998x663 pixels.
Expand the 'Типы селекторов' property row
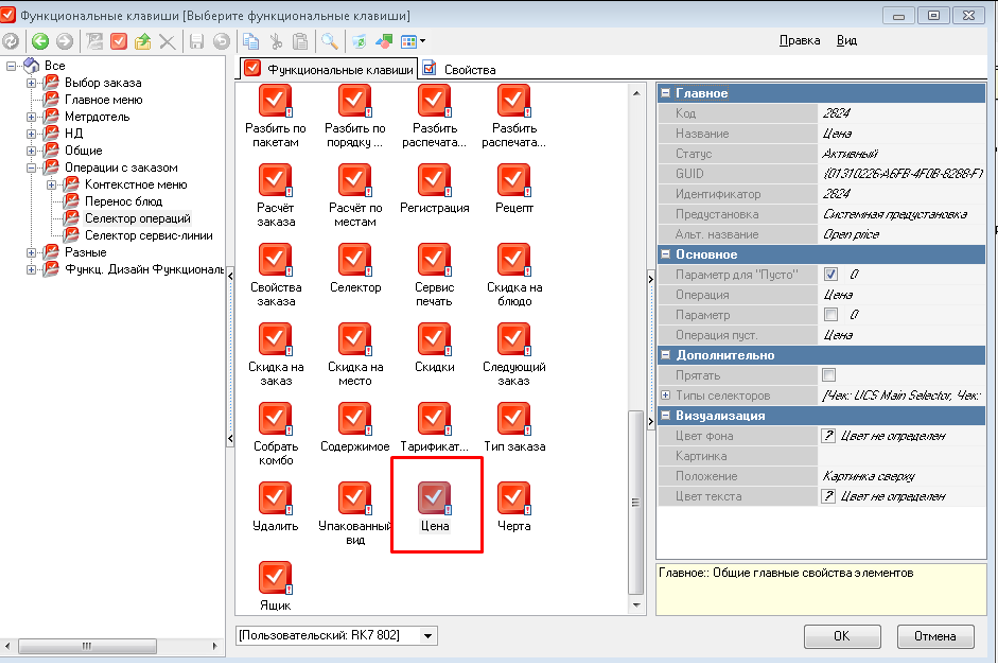pyautogui.click(x=666, y=396)
